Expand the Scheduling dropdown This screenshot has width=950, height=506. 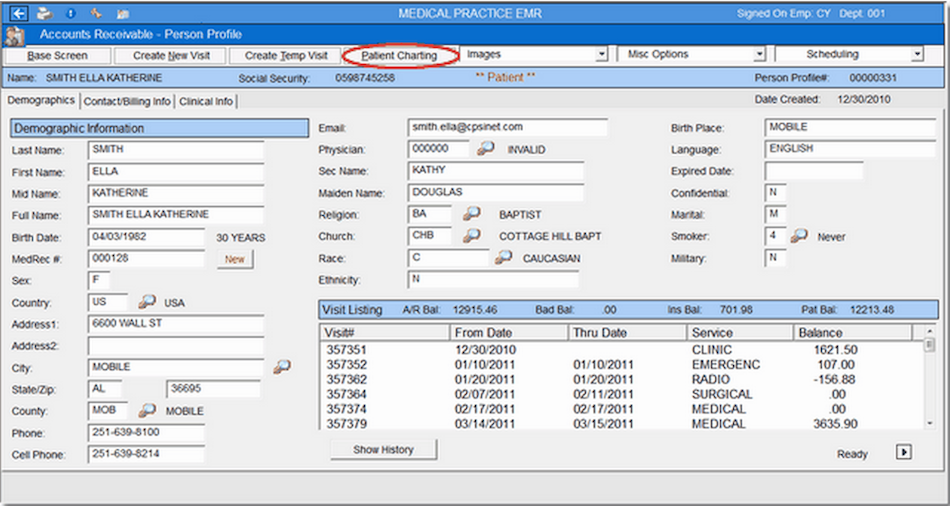pyautogui.click(x=916, y=55)
